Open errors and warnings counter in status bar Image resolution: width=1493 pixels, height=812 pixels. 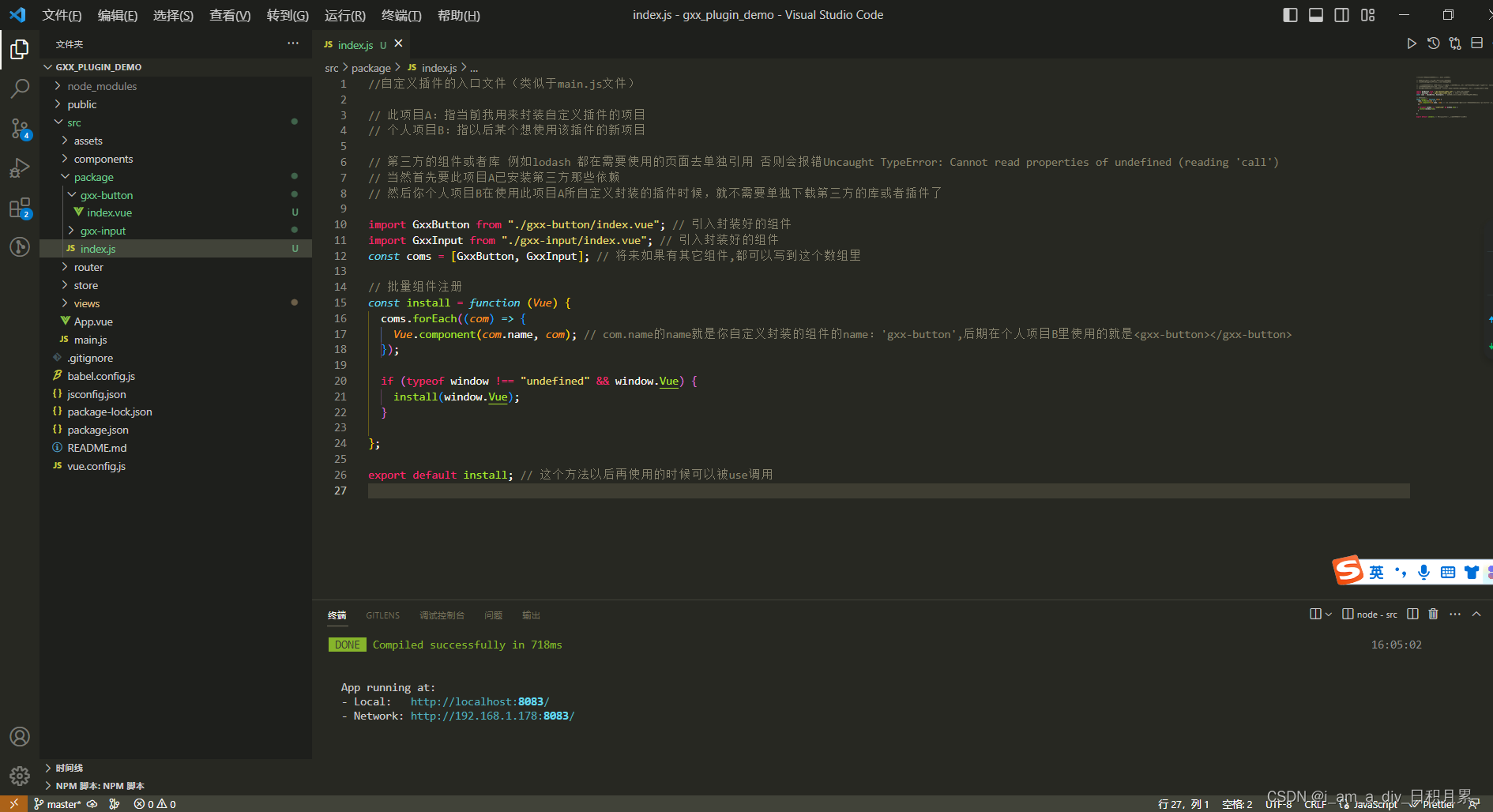[x=155, y=804]
